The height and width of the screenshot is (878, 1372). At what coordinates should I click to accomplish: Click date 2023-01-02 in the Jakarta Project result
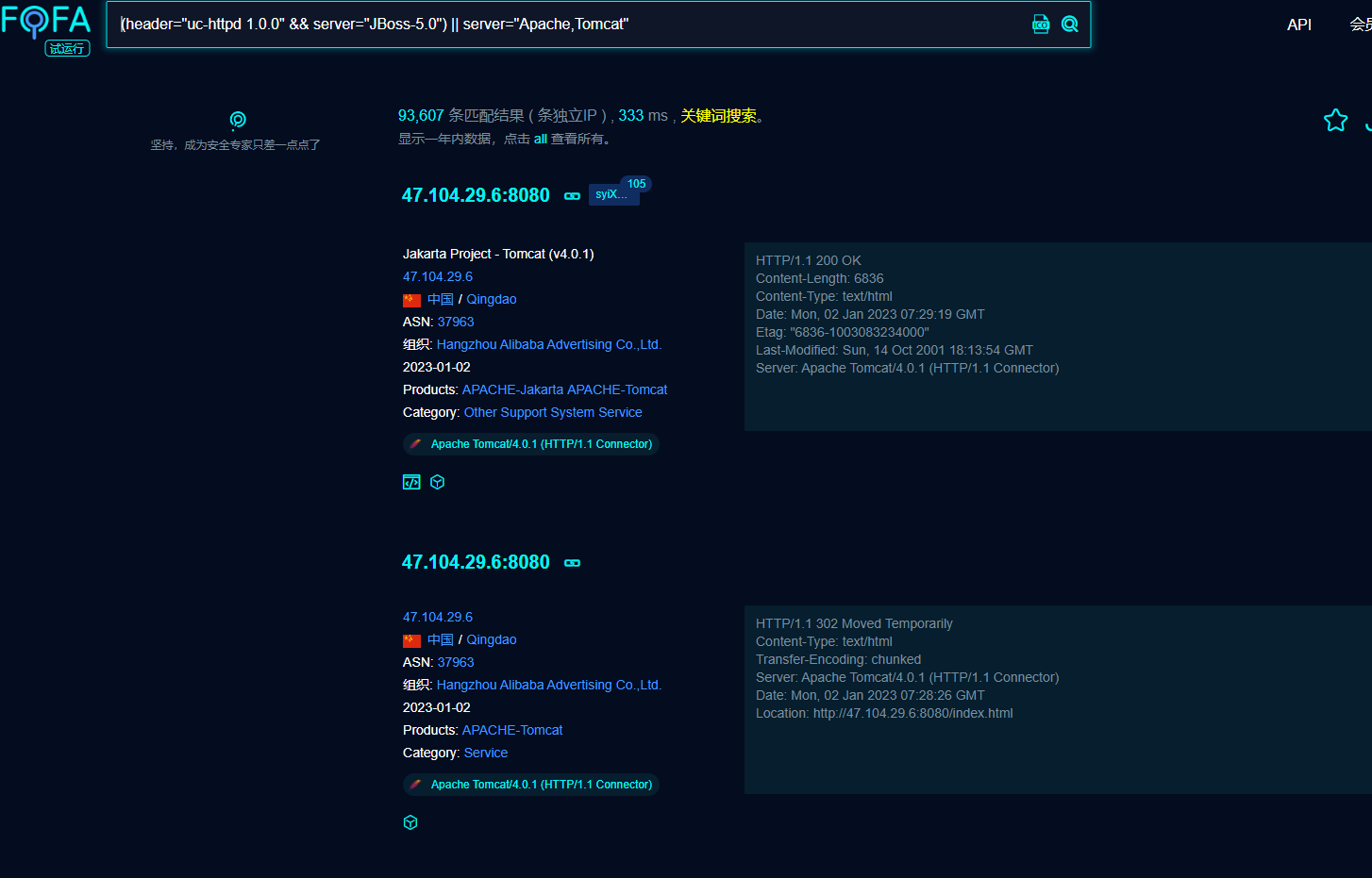[437, 367]
